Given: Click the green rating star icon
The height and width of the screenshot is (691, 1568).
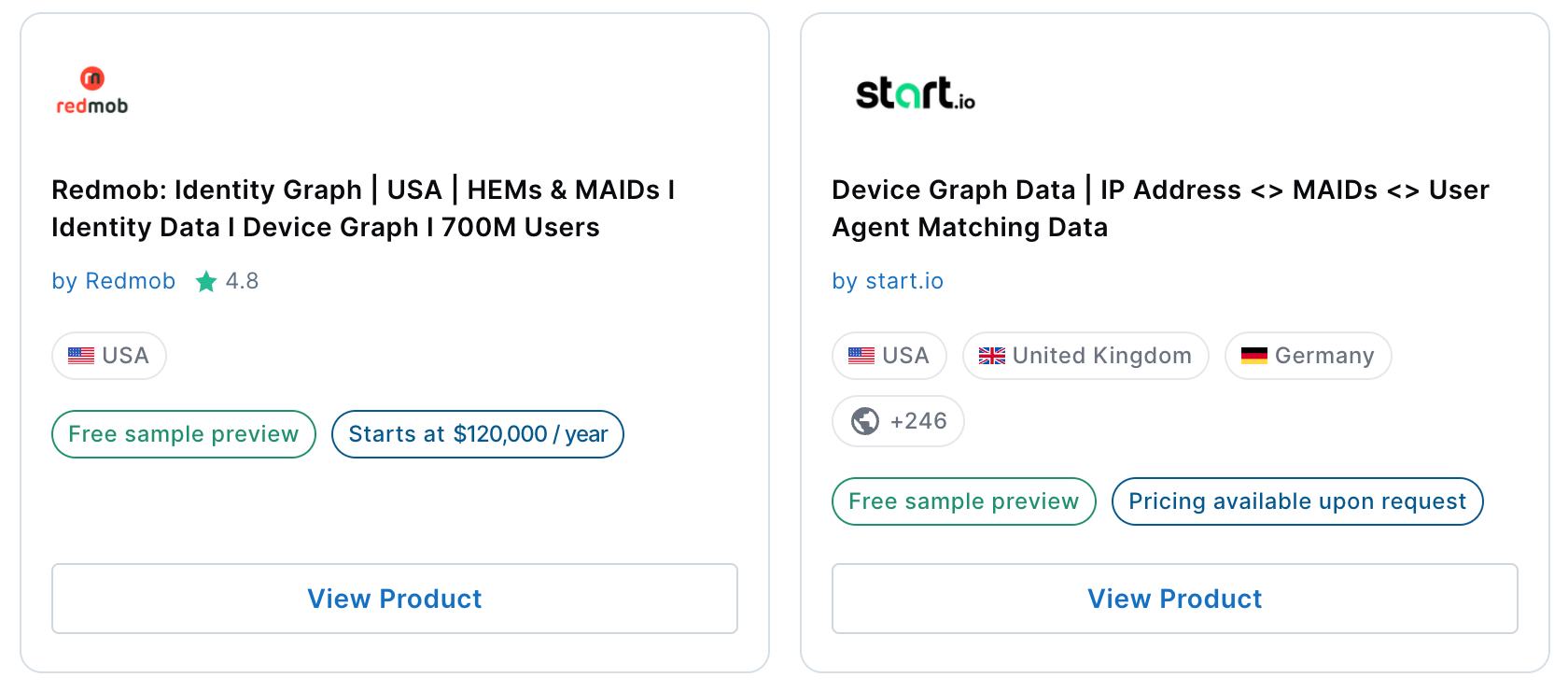Looking at the screenshot, I should pos(206,281).
